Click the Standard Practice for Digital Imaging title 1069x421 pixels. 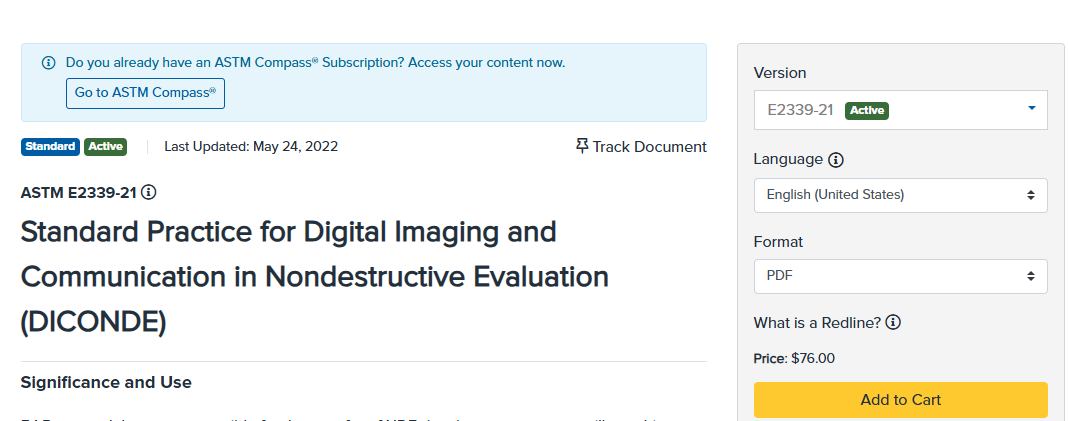coord(314,277)
